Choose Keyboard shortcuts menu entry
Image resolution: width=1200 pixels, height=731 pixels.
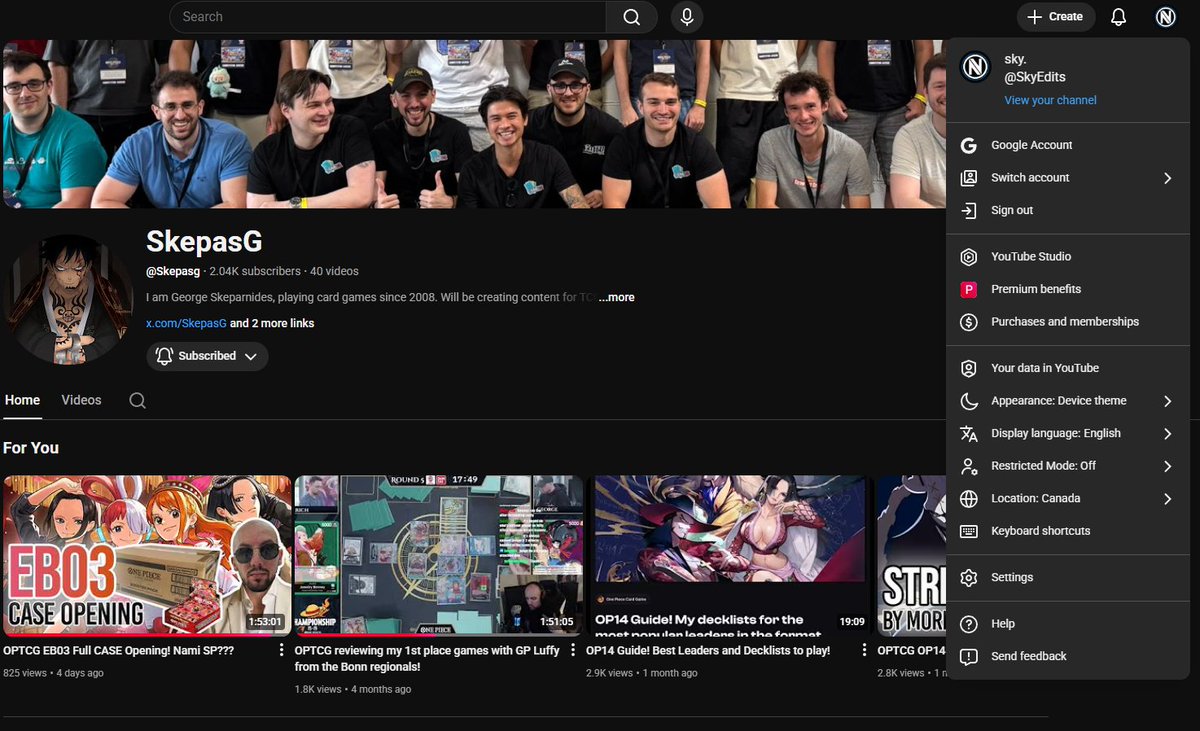pyautogui.click(x=1068, y=531)
